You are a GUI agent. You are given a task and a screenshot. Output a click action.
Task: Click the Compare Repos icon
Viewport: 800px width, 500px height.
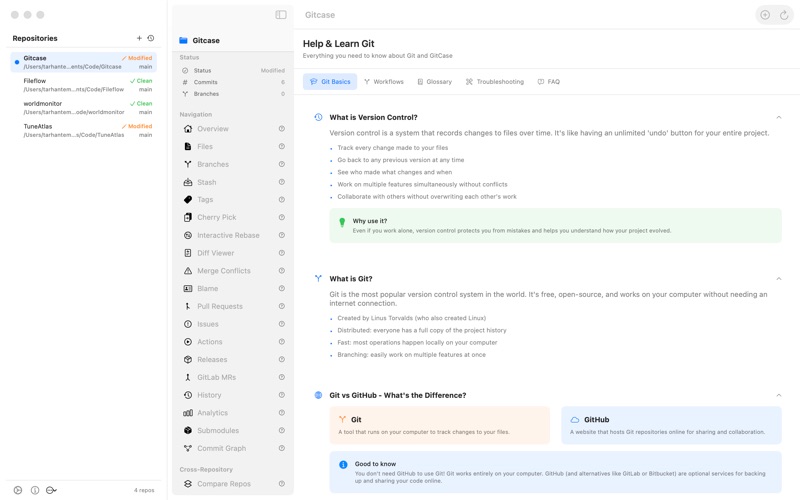(x=188, y=484)
